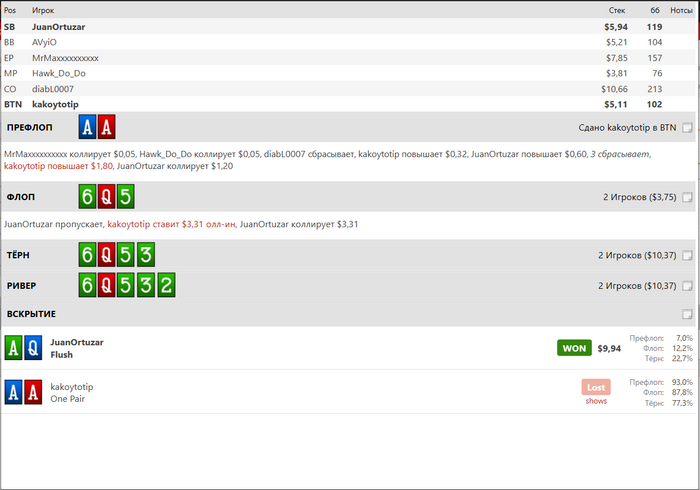Click the green 6 card in the river row
This screenshot has height=490, width=700.
pos(88,285)
